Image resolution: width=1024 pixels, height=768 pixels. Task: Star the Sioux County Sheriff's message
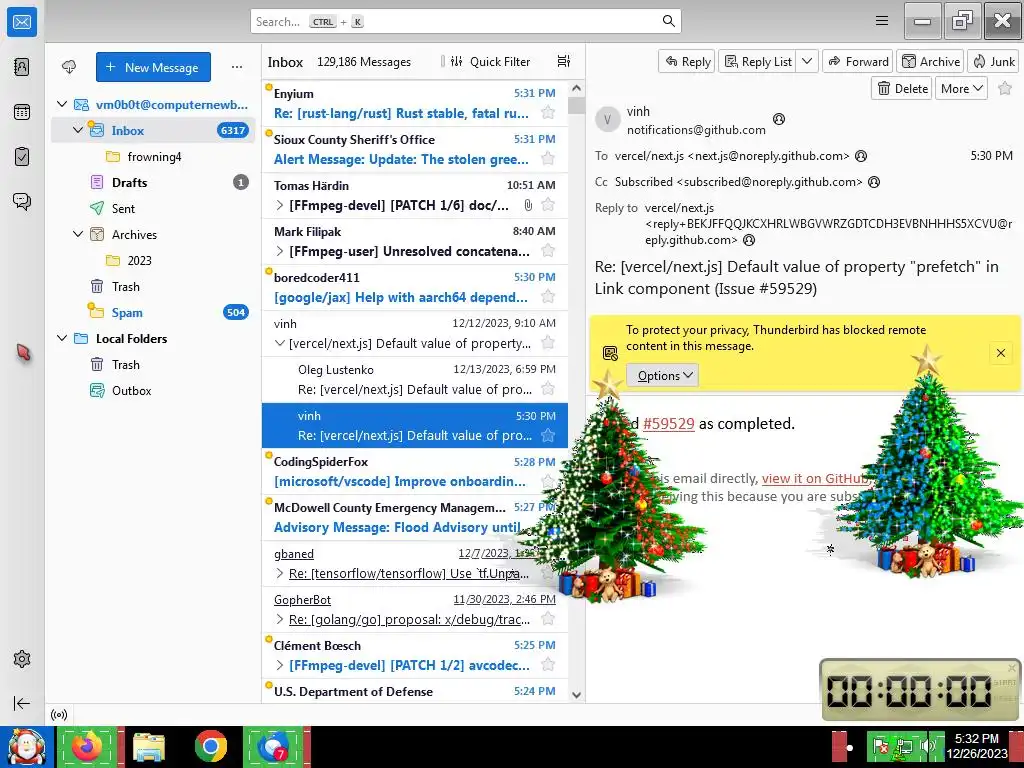click(548, 159)
